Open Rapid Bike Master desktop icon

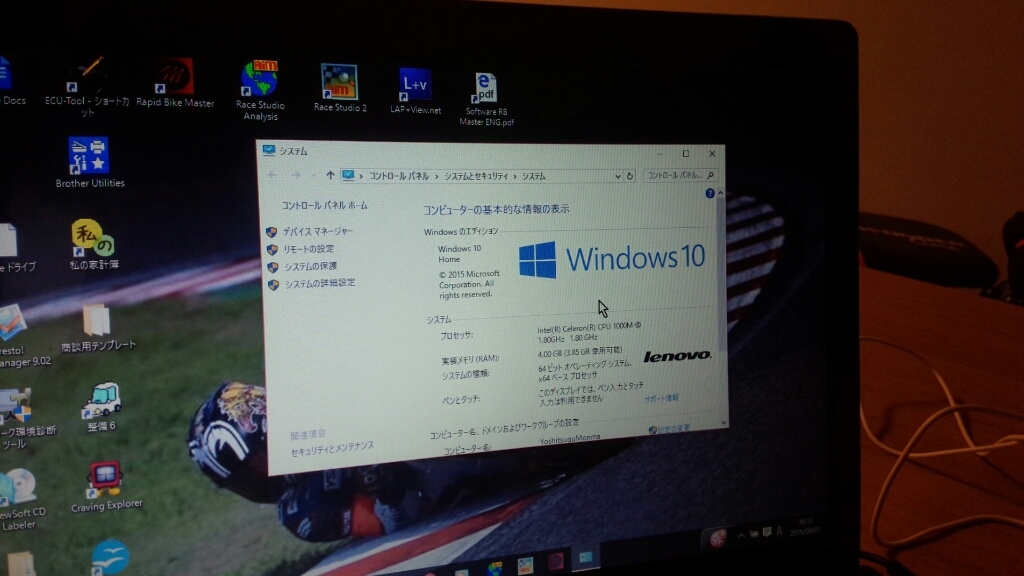click(x=174, y=83)
